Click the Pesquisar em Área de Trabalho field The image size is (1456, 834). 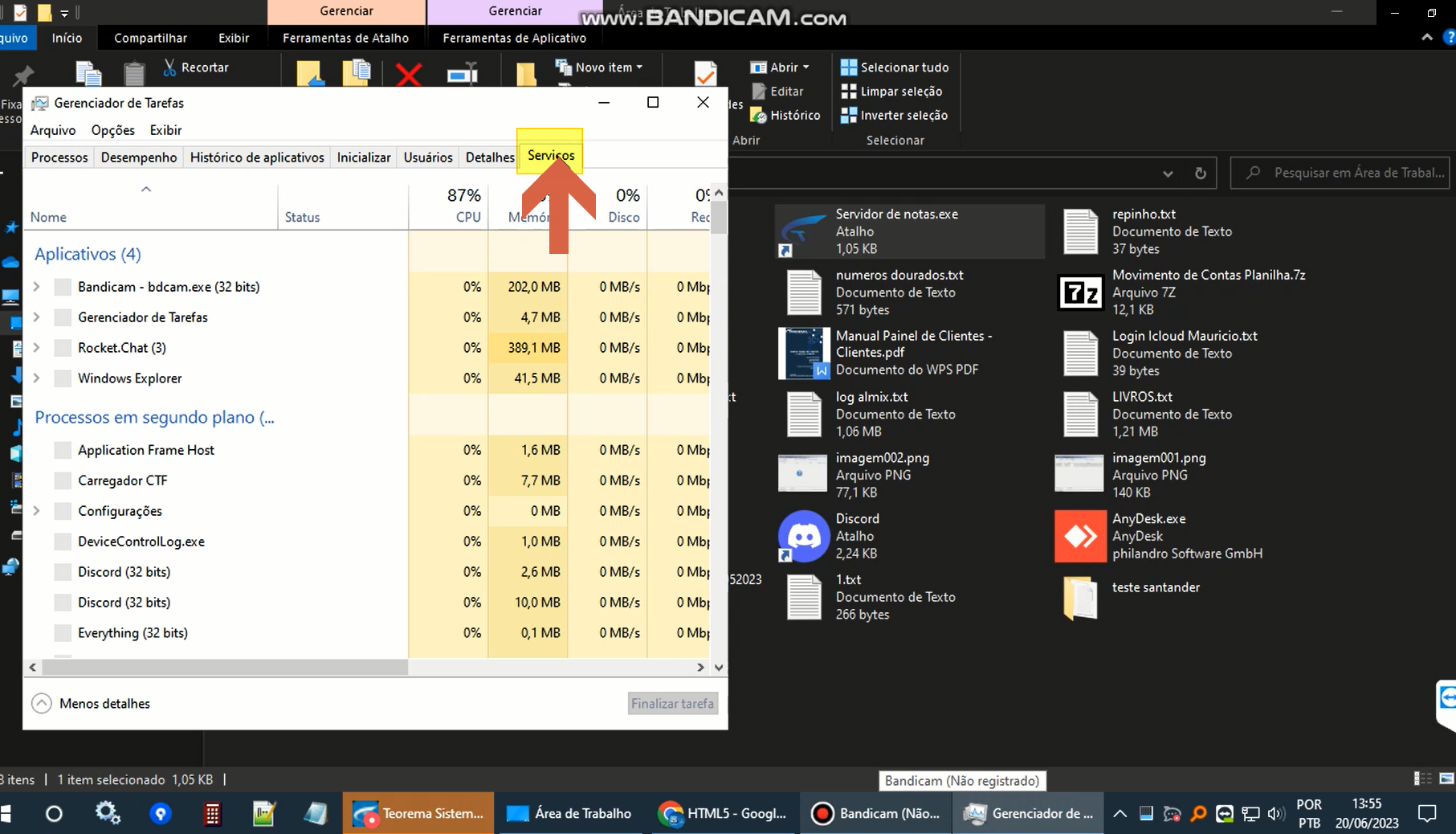tap(1340, 173)
